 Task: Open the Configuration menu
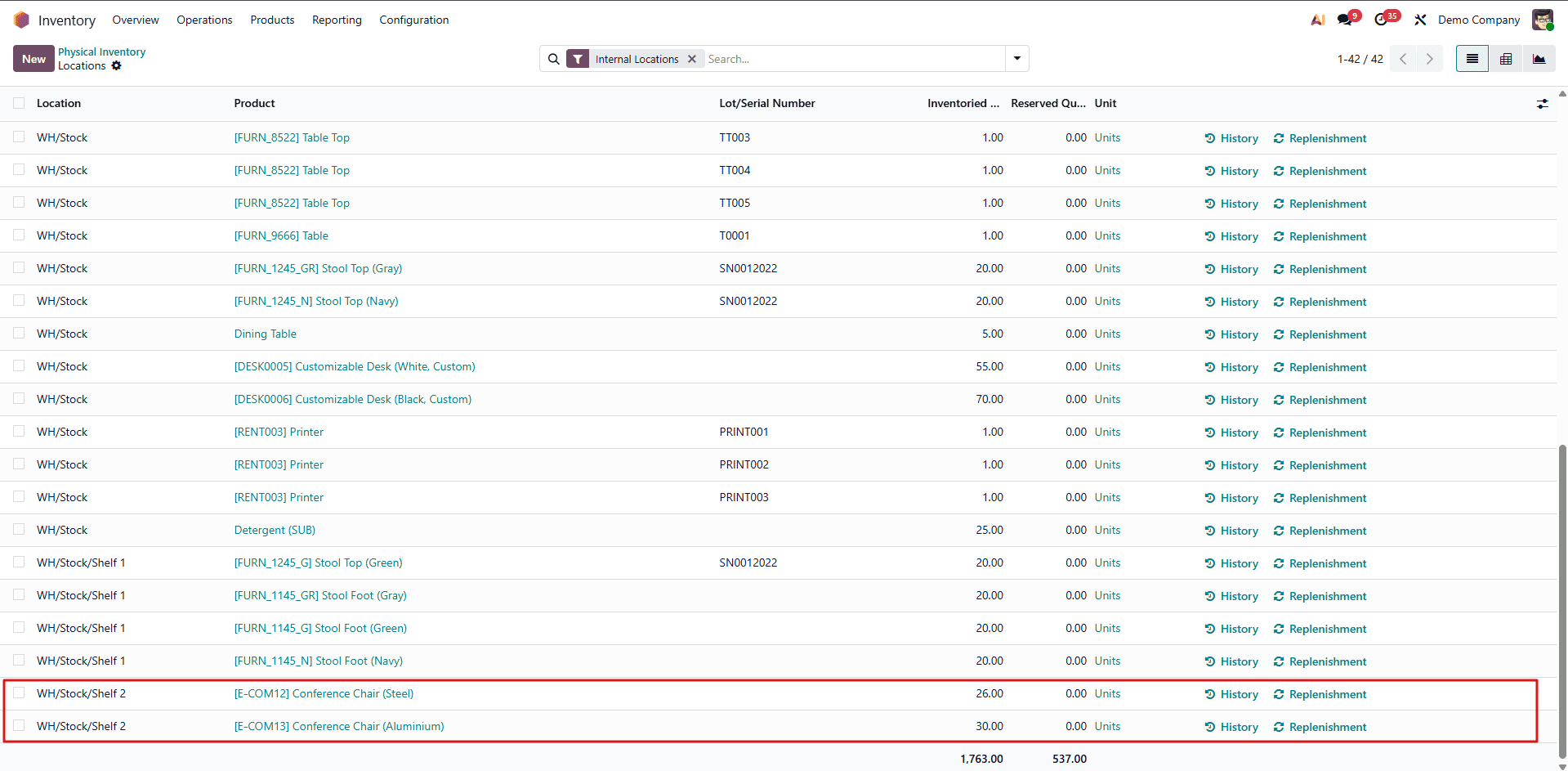pyautogui.click(x=413, y=20)
